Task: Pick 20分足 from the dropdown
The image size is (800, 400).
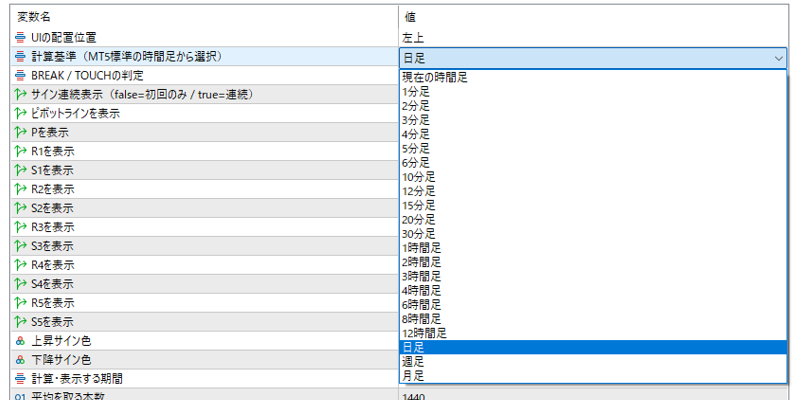Action: (x=593, y=220)
